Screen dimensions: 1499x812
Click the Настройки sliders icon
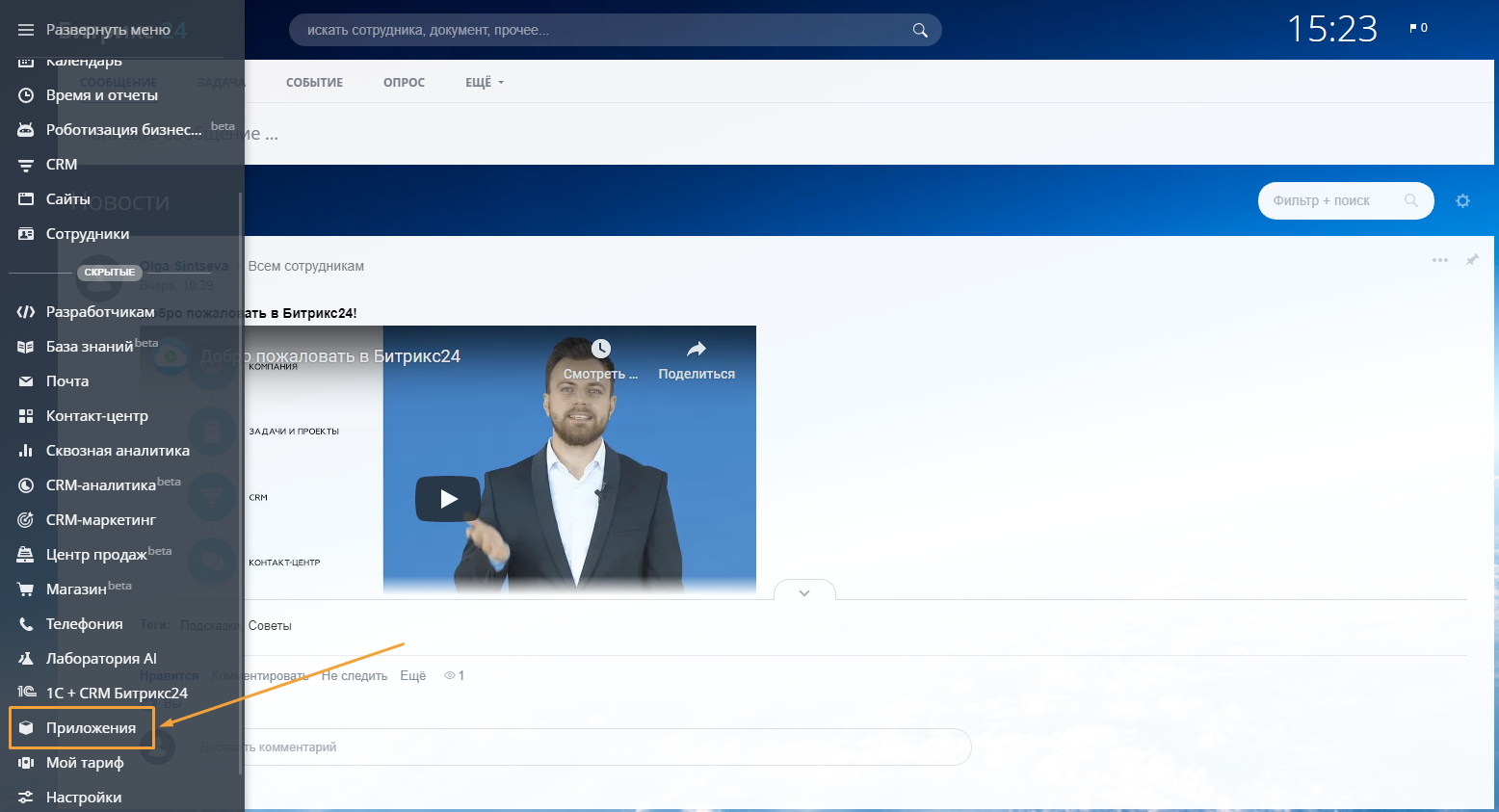[26, 798]
